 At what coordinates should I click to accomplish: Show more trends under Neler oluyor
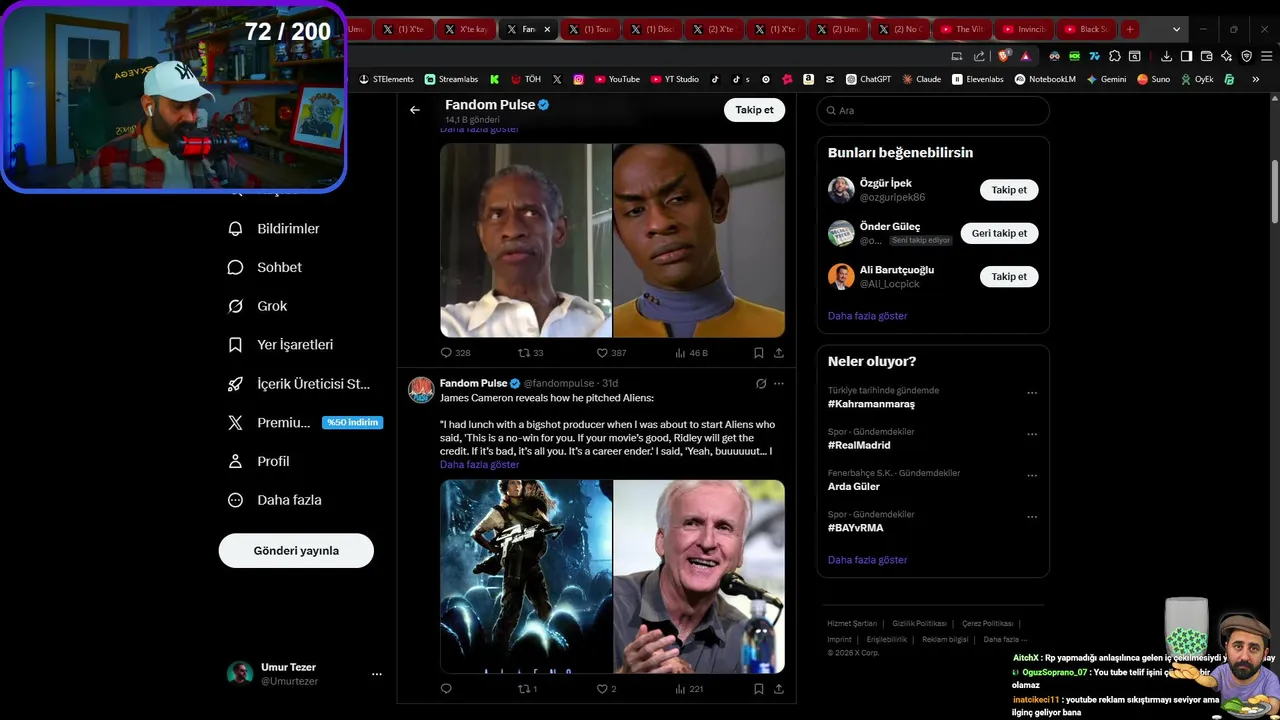tap(867, 560)
